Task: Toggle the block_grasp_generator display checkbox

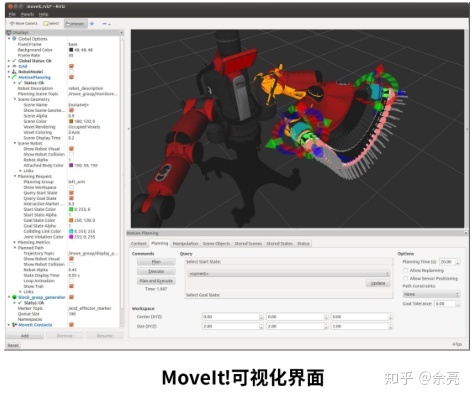Action: [x=71, y=297]
